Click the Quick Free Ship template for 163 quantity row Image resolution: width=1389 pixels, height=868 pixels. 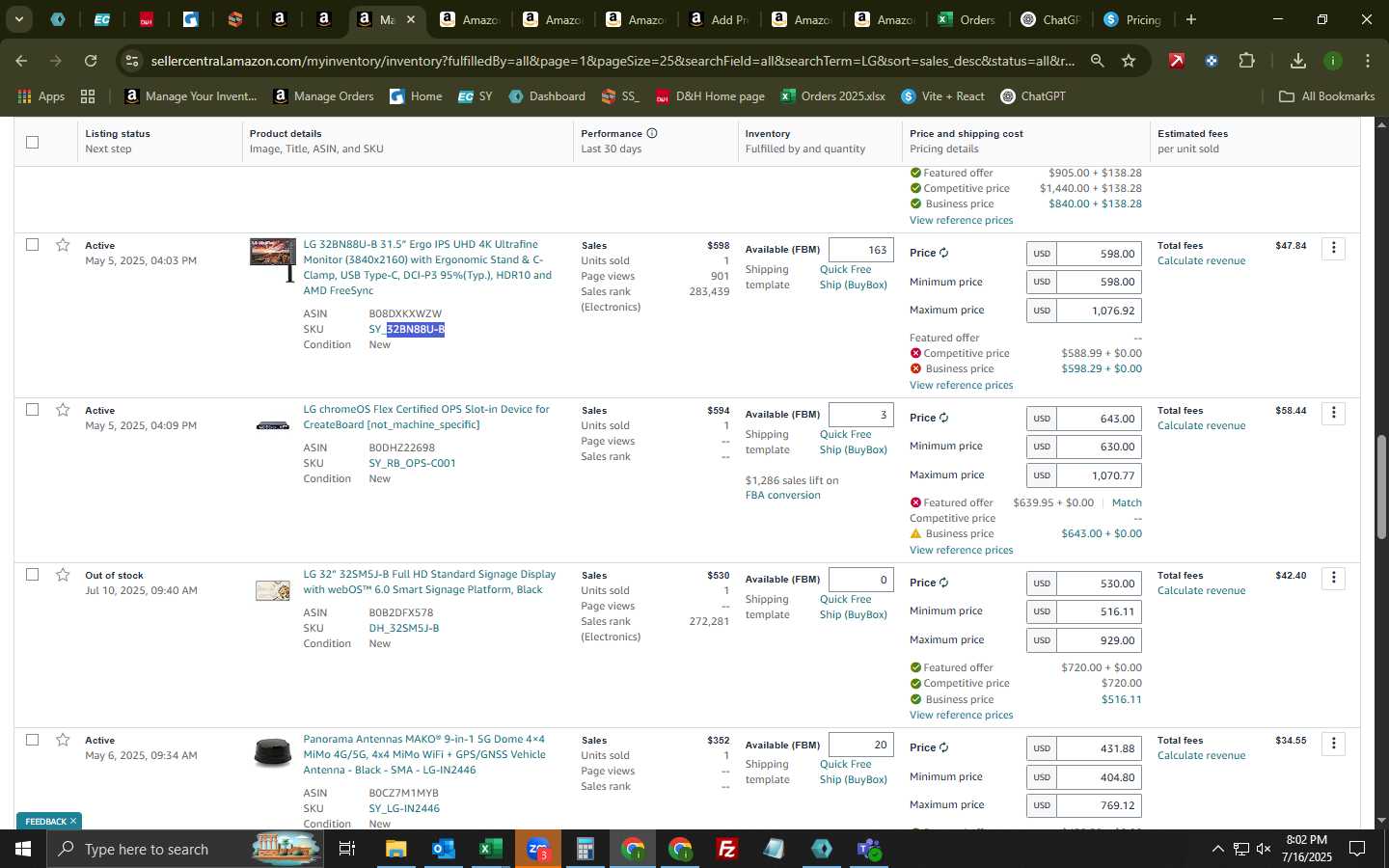point(853,277)
